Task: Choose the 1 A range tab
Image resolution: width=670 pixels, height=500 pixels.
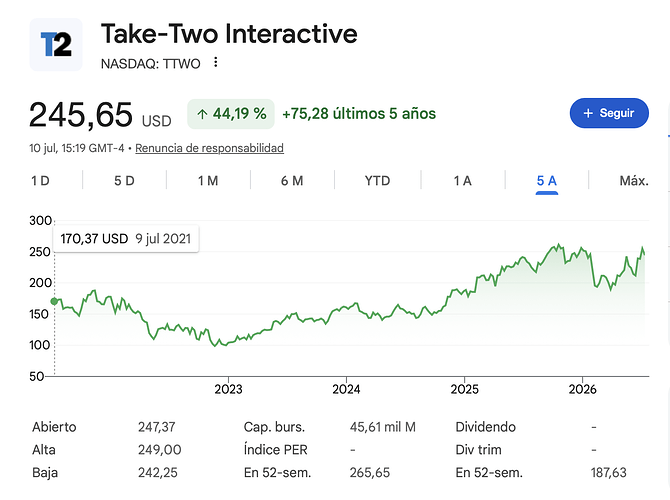Action: (x=463, y=181)
